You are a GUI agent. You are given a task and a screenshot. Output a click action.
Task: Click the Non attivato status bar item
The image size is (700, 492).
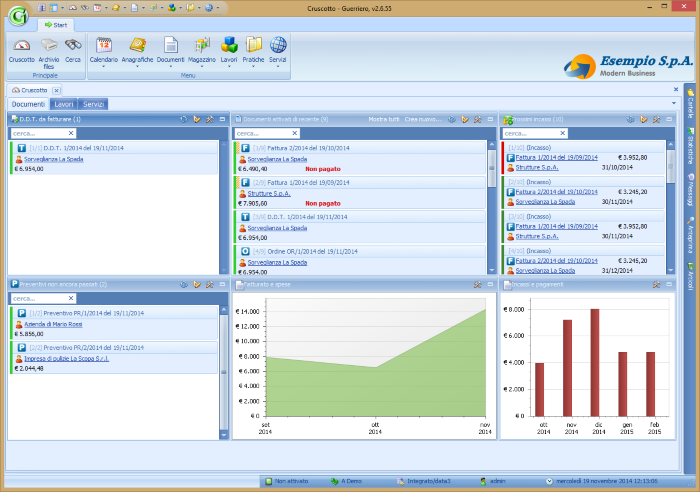tap(287, 481)
